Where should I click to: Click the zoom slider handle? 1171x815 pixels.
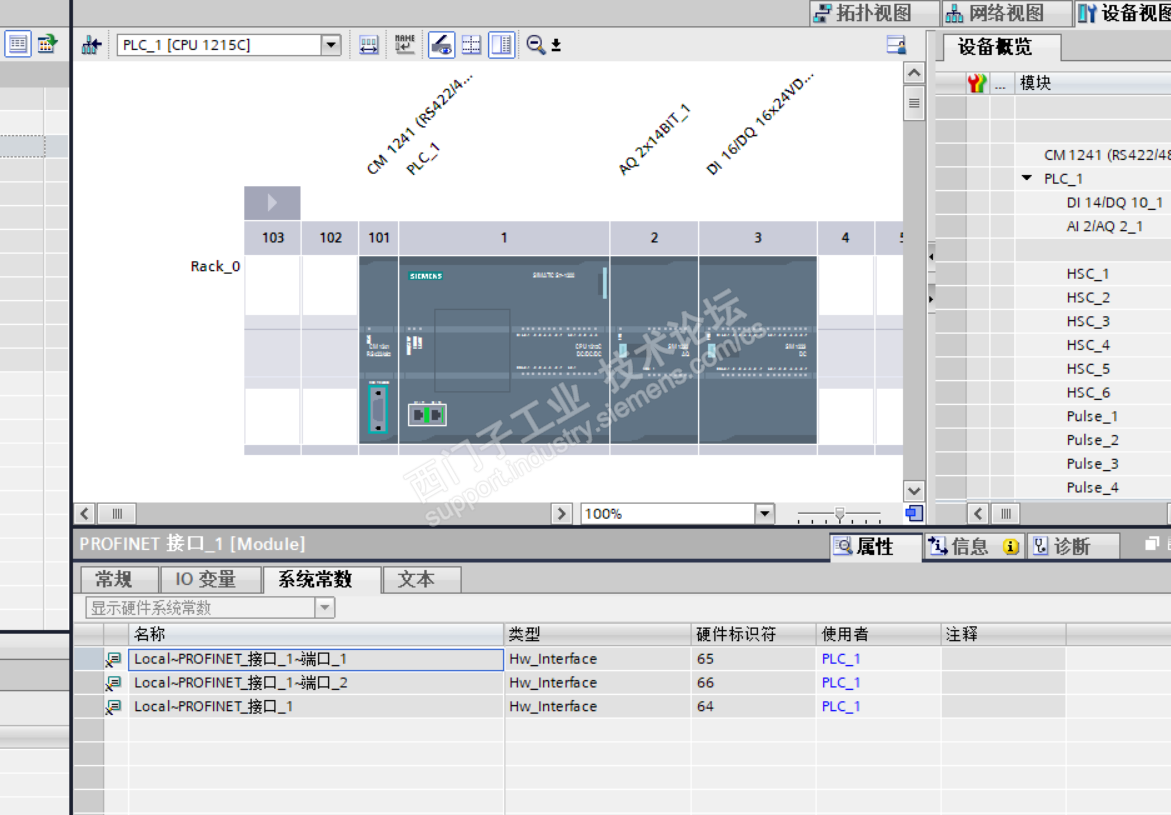click(x=839, y=513)
